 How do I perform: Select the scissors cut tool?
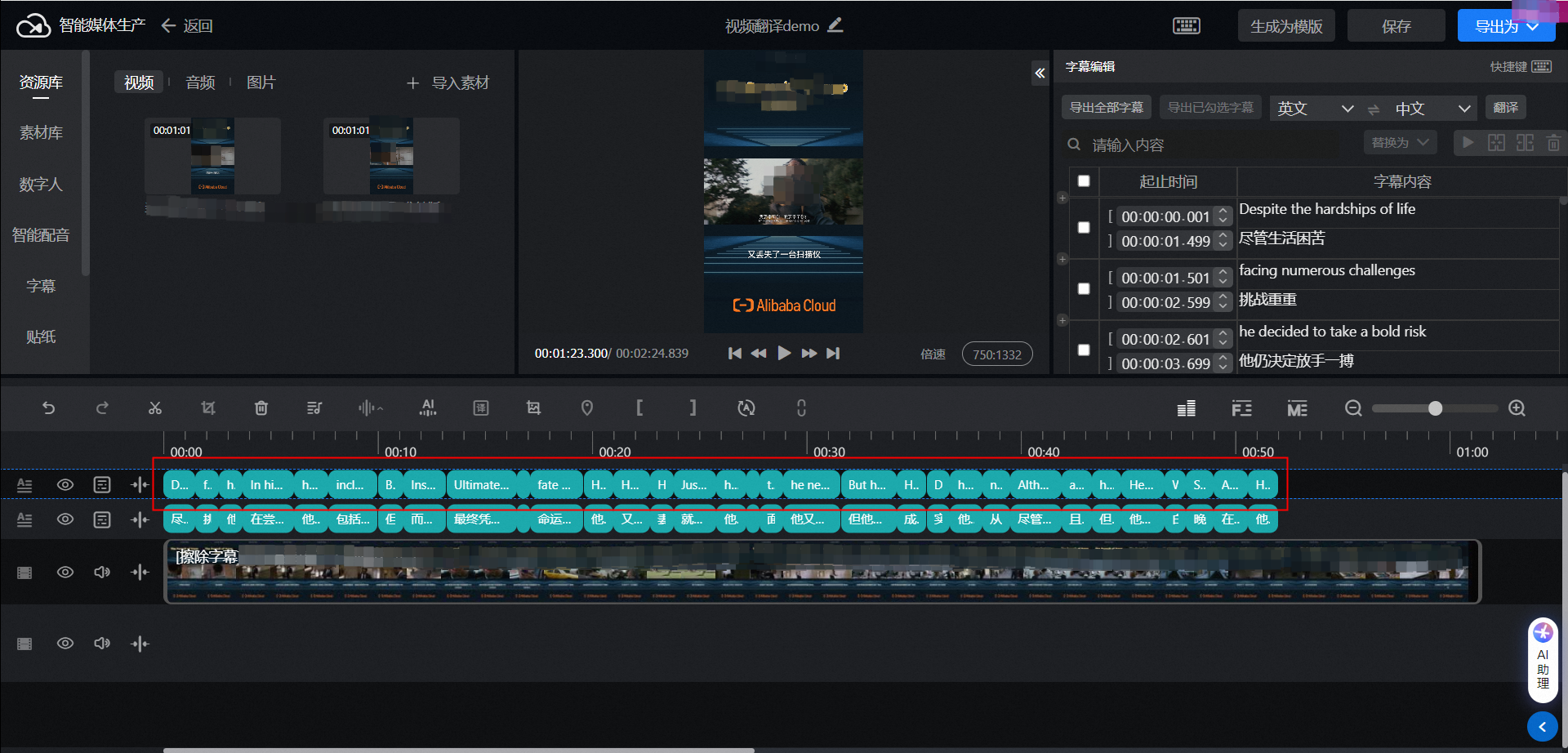point(155,408)
